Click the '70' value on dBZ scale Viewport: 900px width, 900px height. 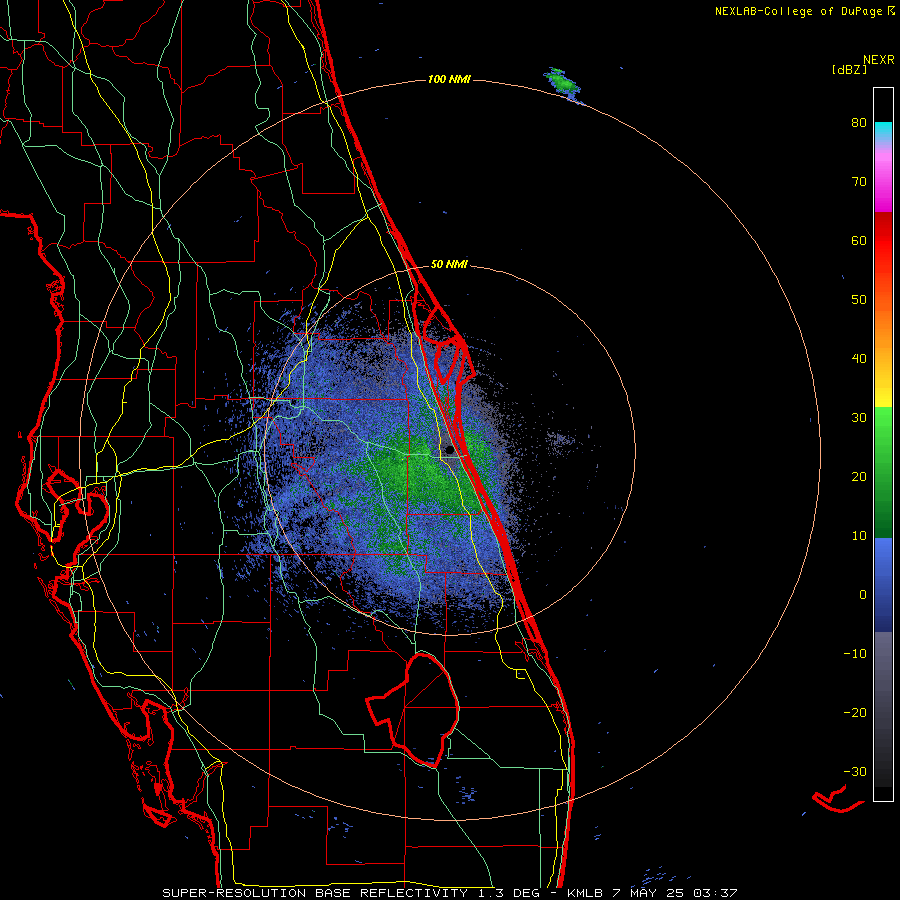pos(859,182)
